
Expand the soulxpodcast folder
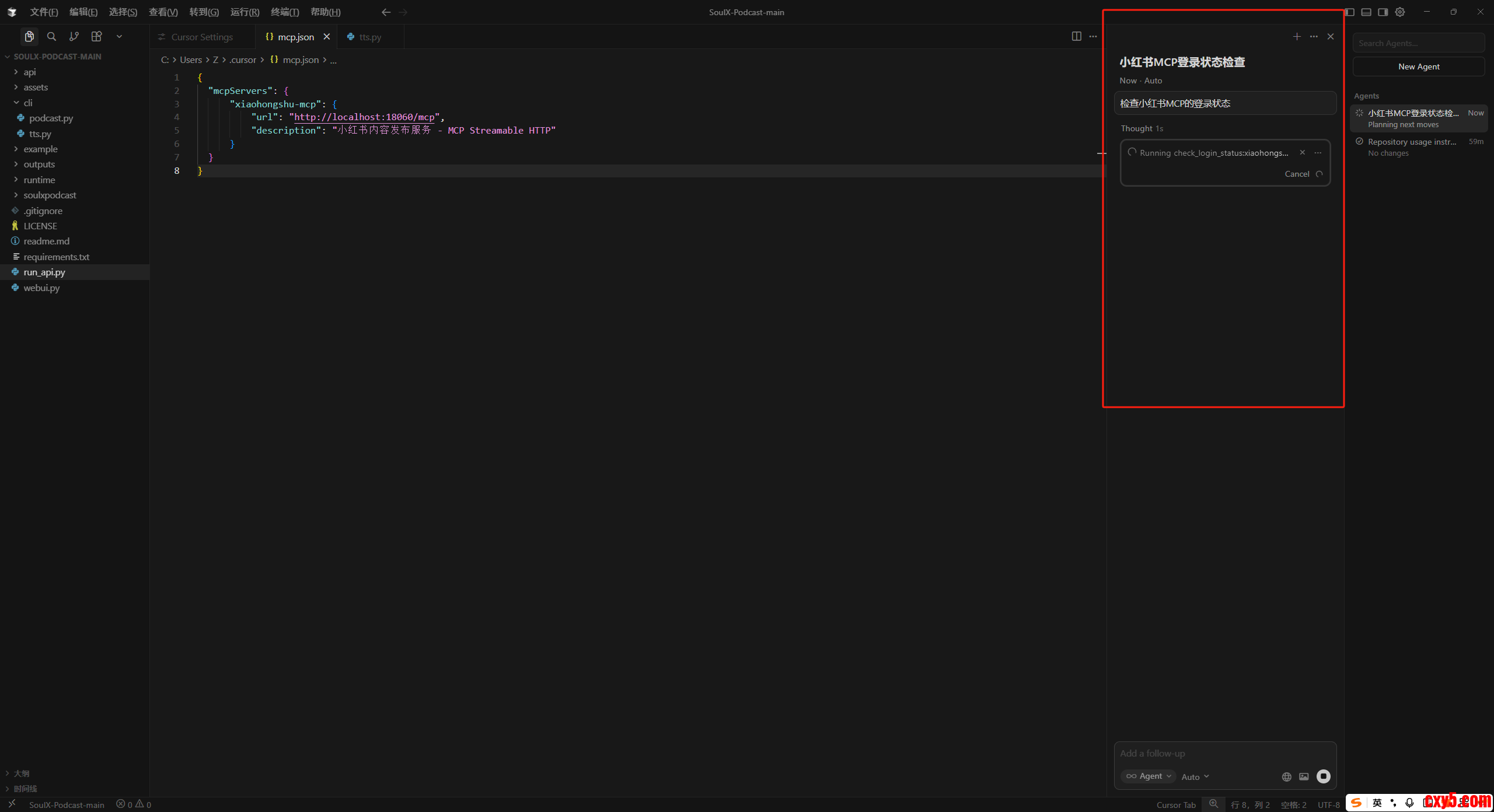pos(49,195)
